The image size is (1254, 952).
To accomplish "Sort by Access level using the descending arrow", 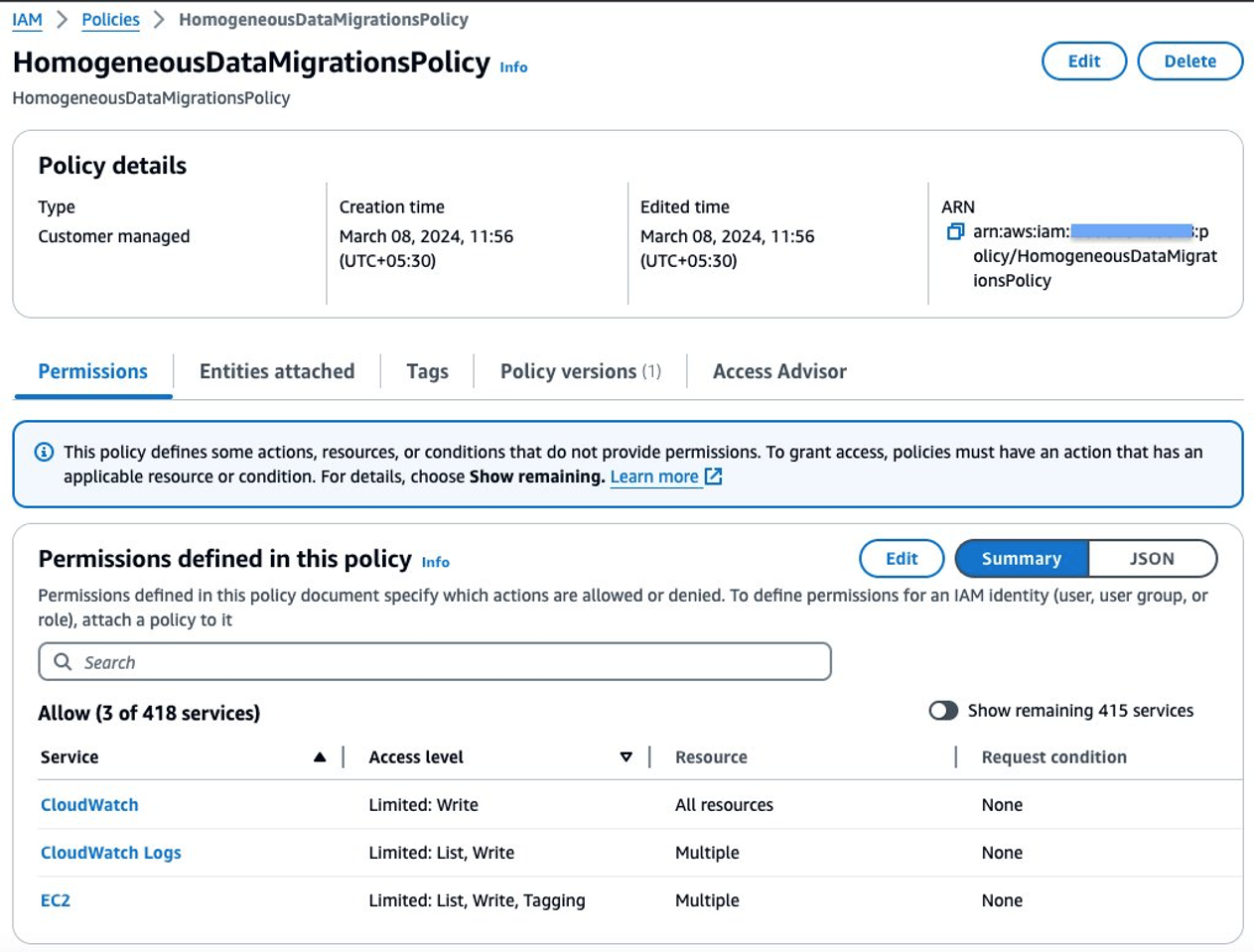I will 626,757.
